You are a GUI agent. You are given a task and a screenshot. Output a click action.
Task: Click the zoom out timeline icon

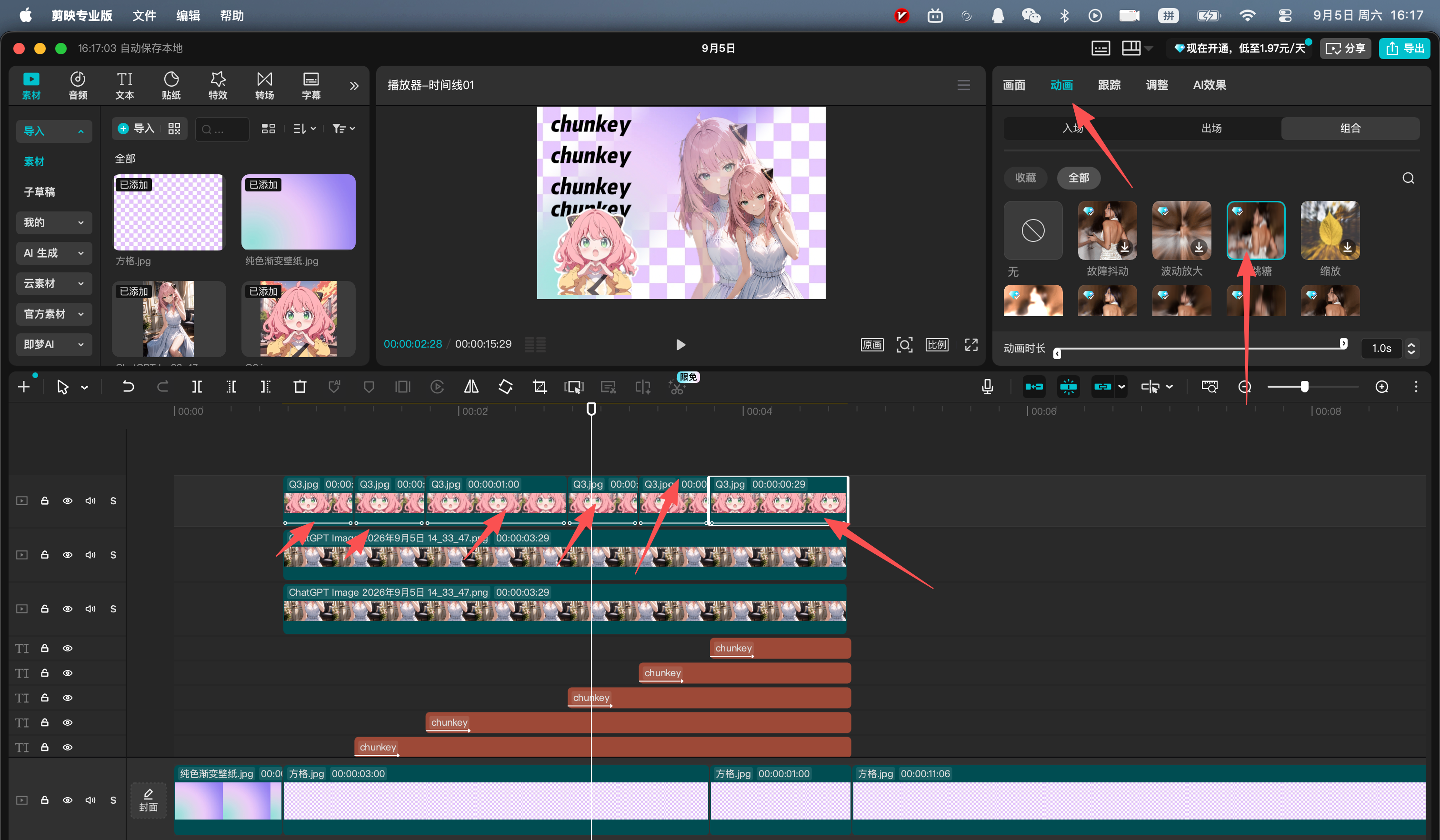tap(1245, 387)
